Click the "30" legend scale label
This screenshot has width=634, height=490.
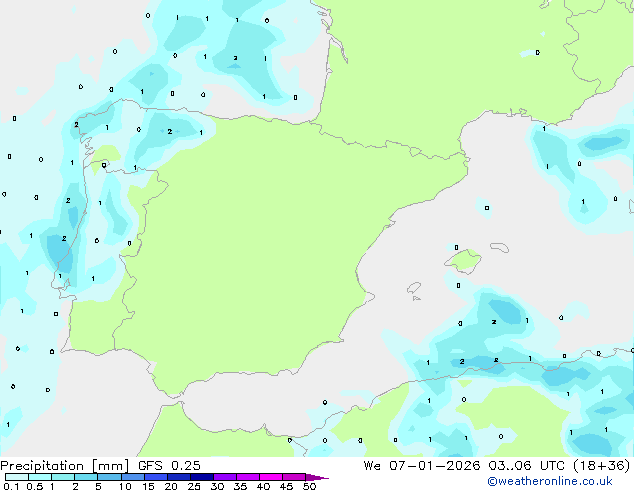point(217,486)
